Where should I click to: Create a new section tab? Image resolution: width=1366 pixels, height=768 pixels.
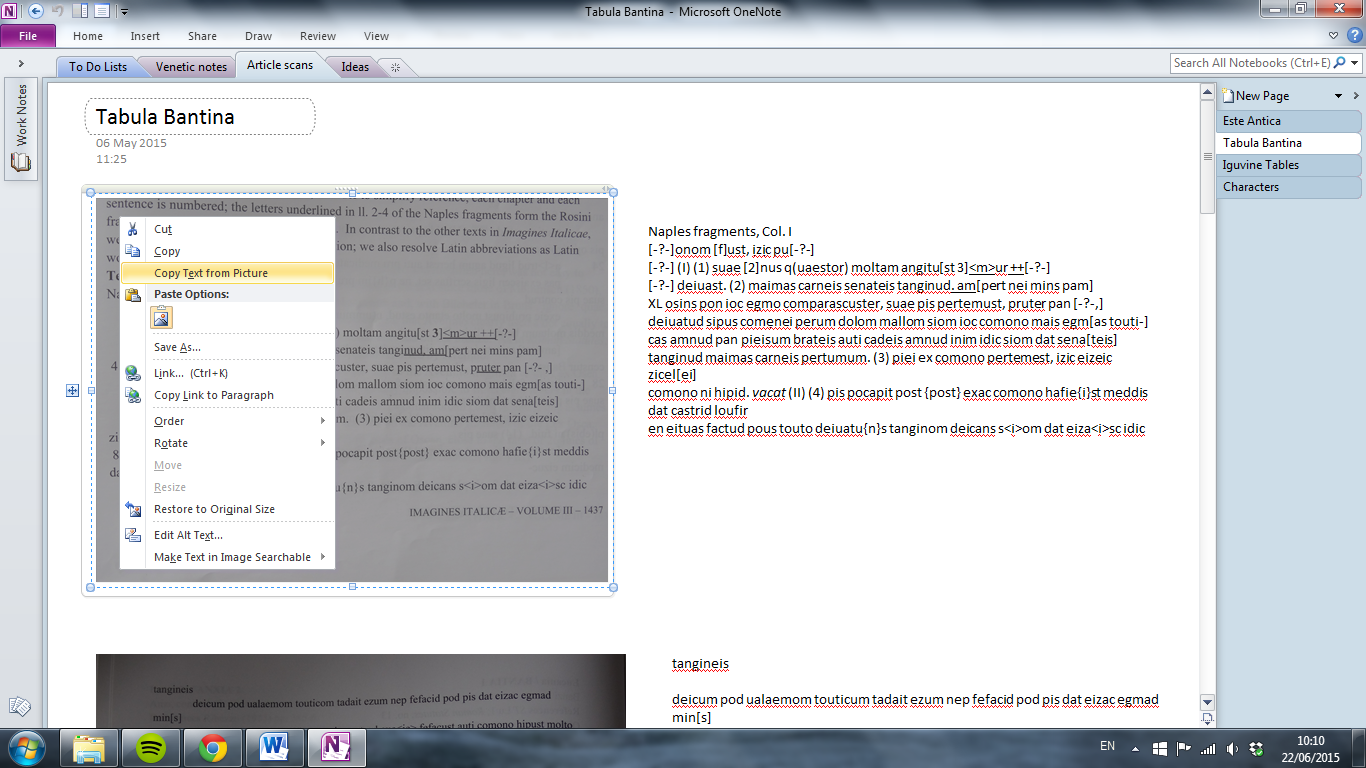pos(395,67)
